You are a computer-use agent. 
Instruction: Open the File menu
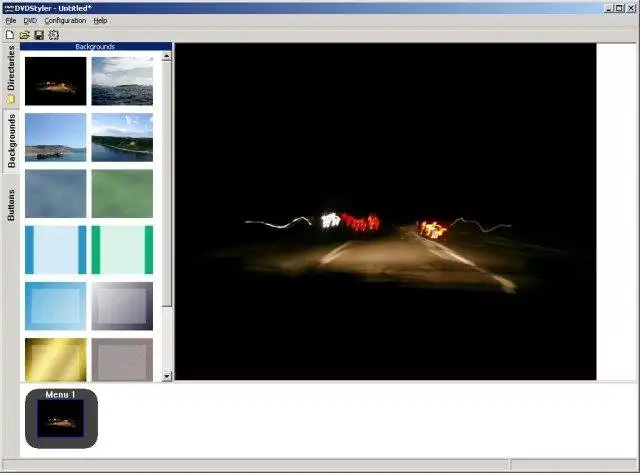tap(11, 20)
